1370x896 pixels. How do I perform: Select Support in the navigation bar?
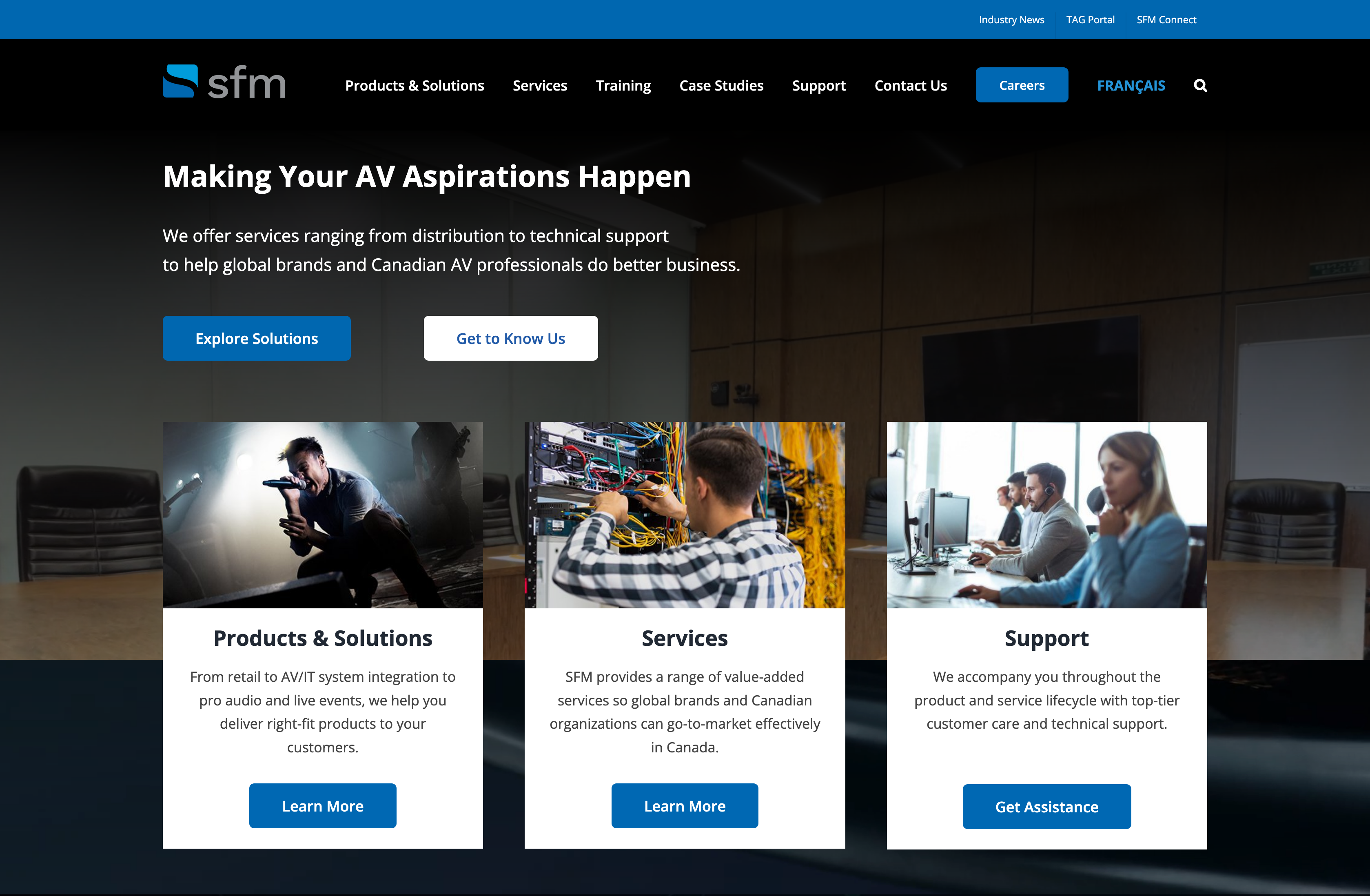[x=818, y=86]
